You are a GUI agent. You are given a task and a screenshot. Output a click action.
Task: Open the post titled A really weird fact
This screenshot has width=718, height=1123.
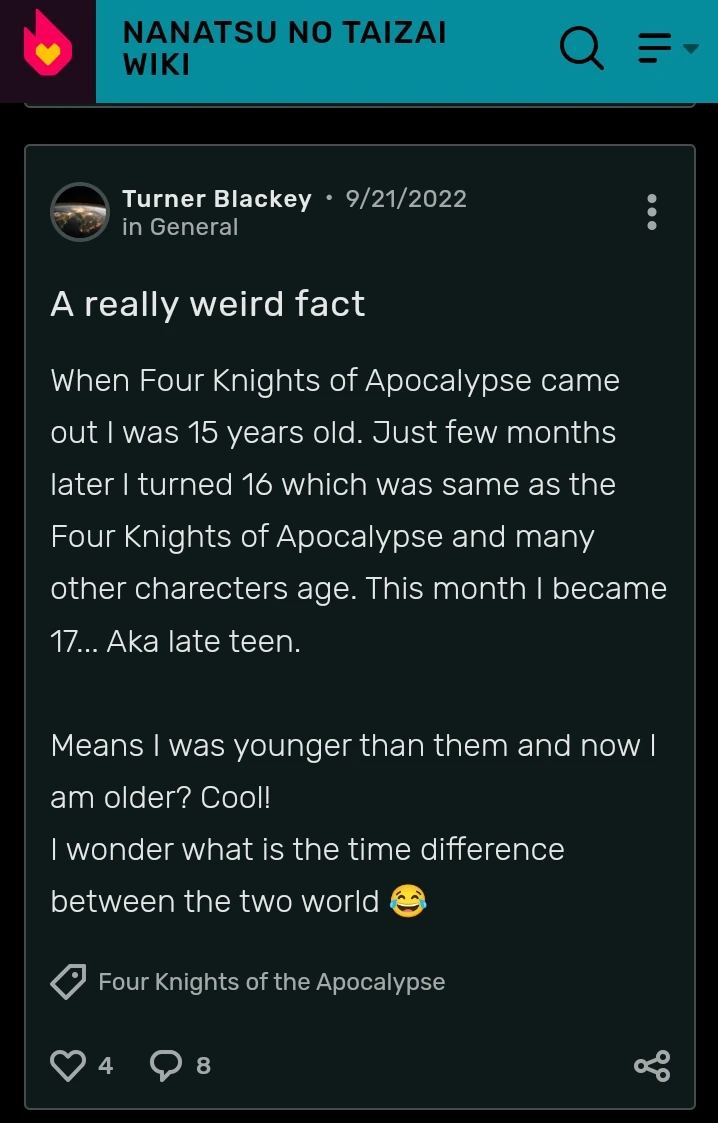pyautogui.click(x=207, y=304)
